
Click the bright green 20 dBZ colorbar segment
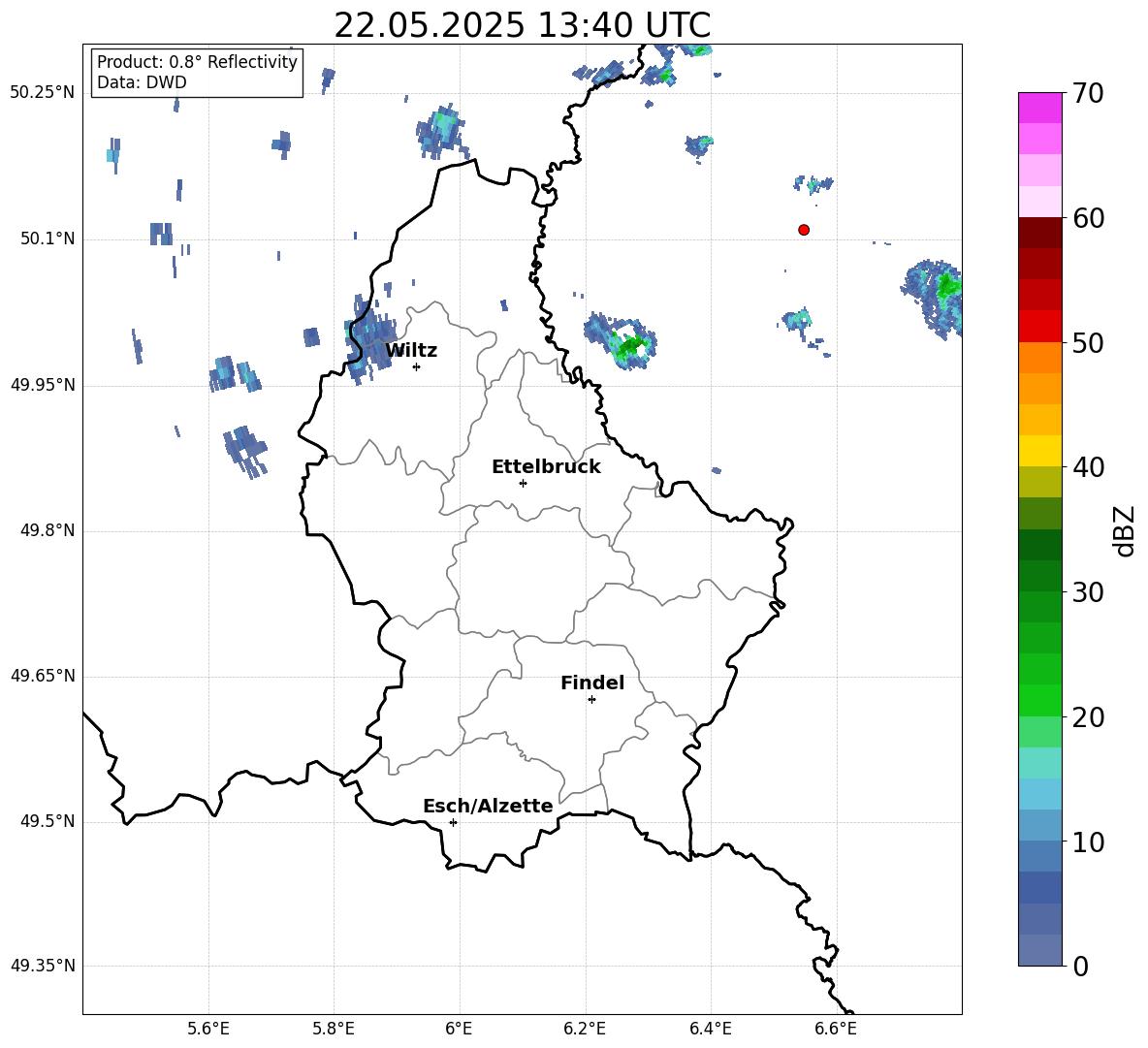(x=1040, y=700)
